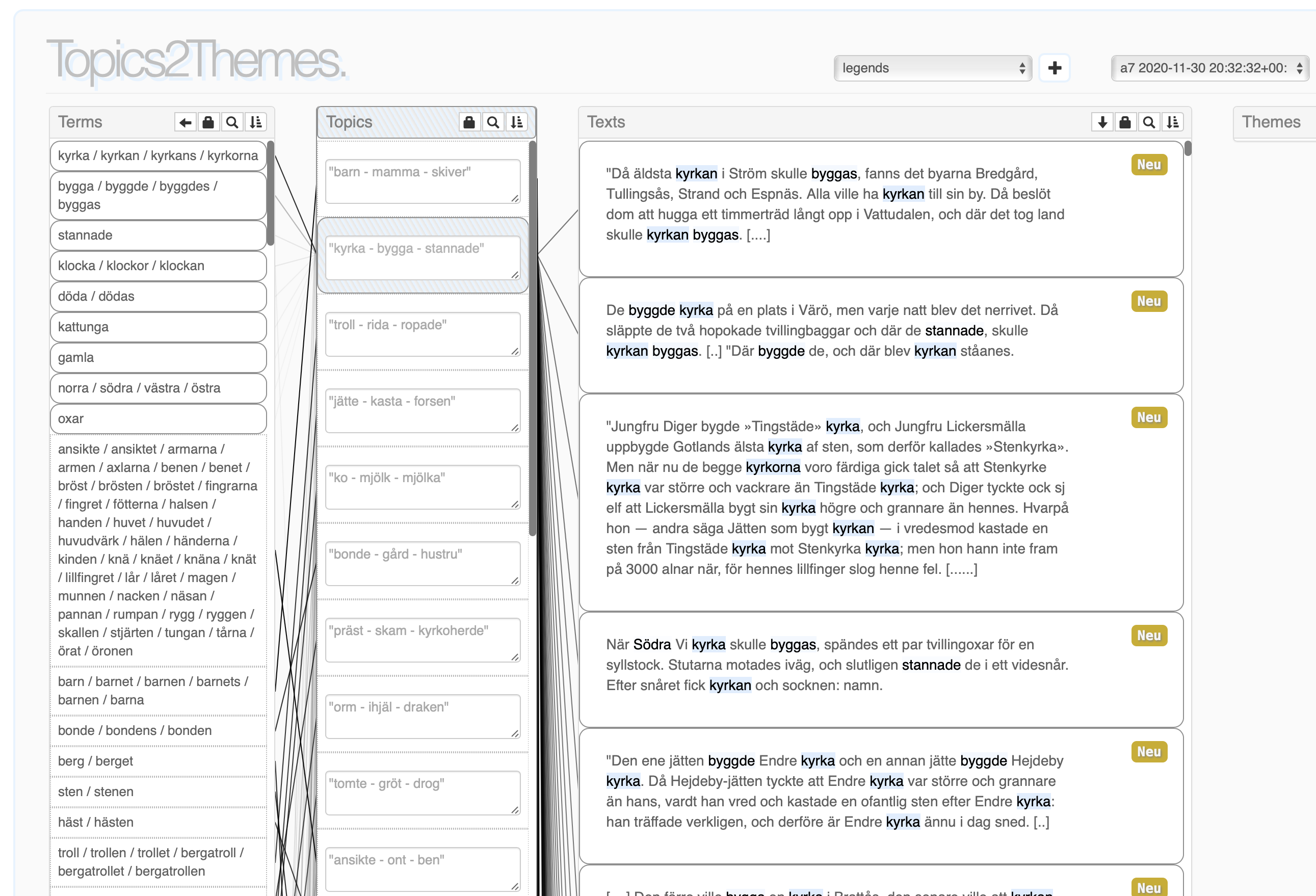Click the sort icon in Topics panel
Viewport: 1316px width, 896px height.
(x=516, y=122)
